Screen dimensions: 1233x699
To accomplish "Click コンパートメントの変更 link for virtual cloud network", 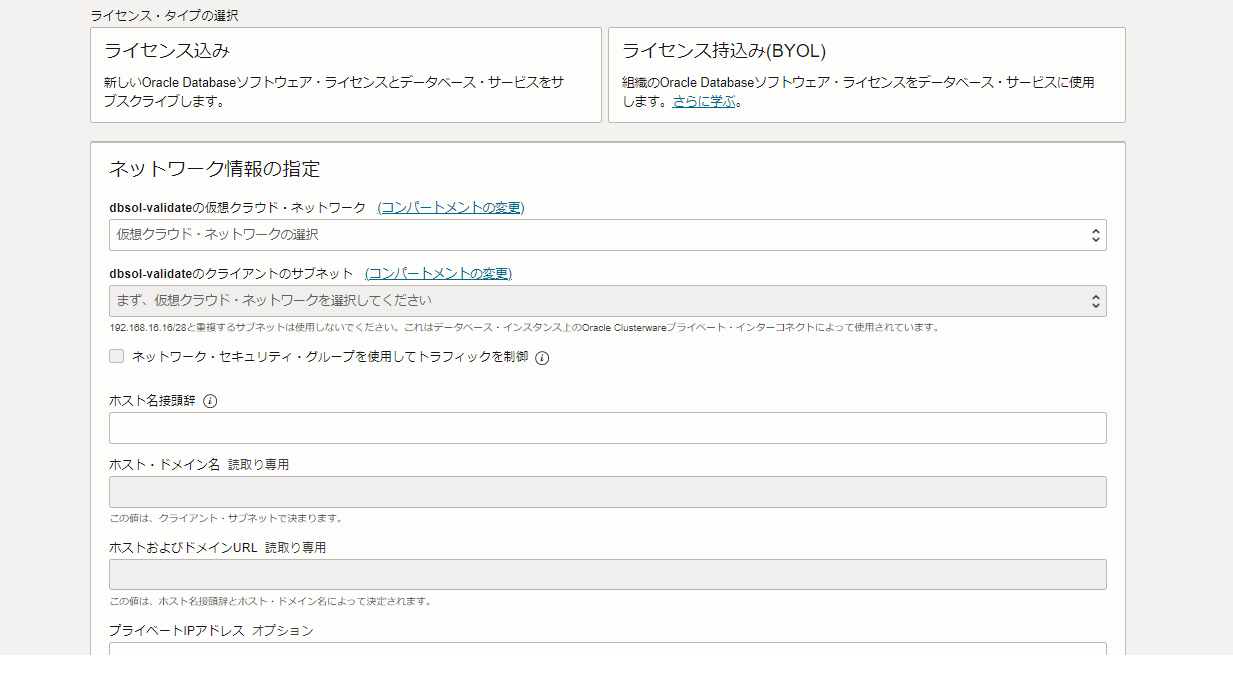I will pyautogui.click(x=451, y=208).
